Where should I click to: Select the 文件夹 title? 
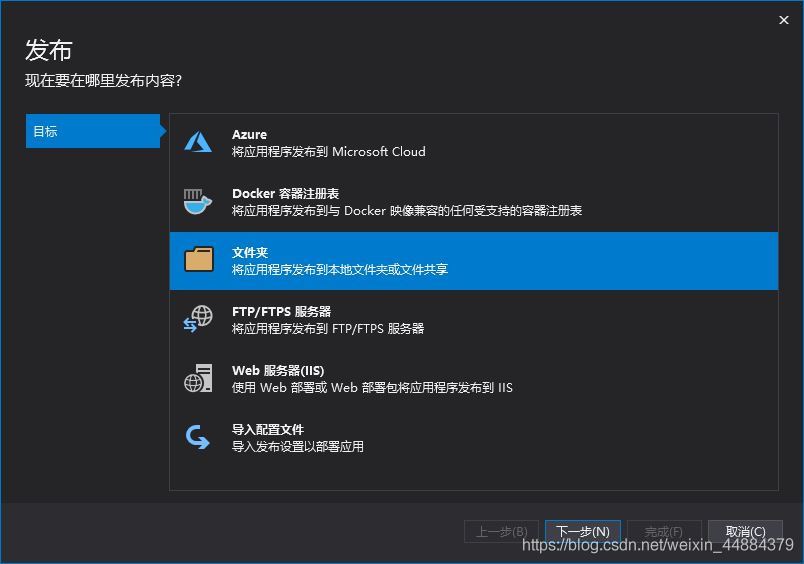pos(250,252)
